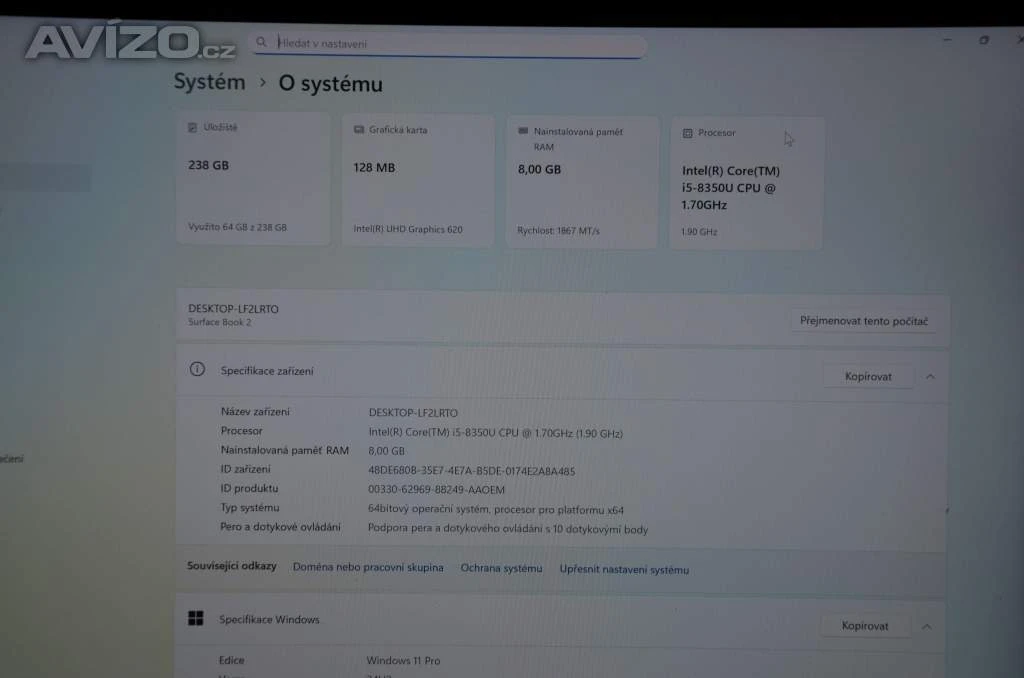Click the magnifier icon in settings search
The image size is (1024, 678).
[x=262, y=42]
